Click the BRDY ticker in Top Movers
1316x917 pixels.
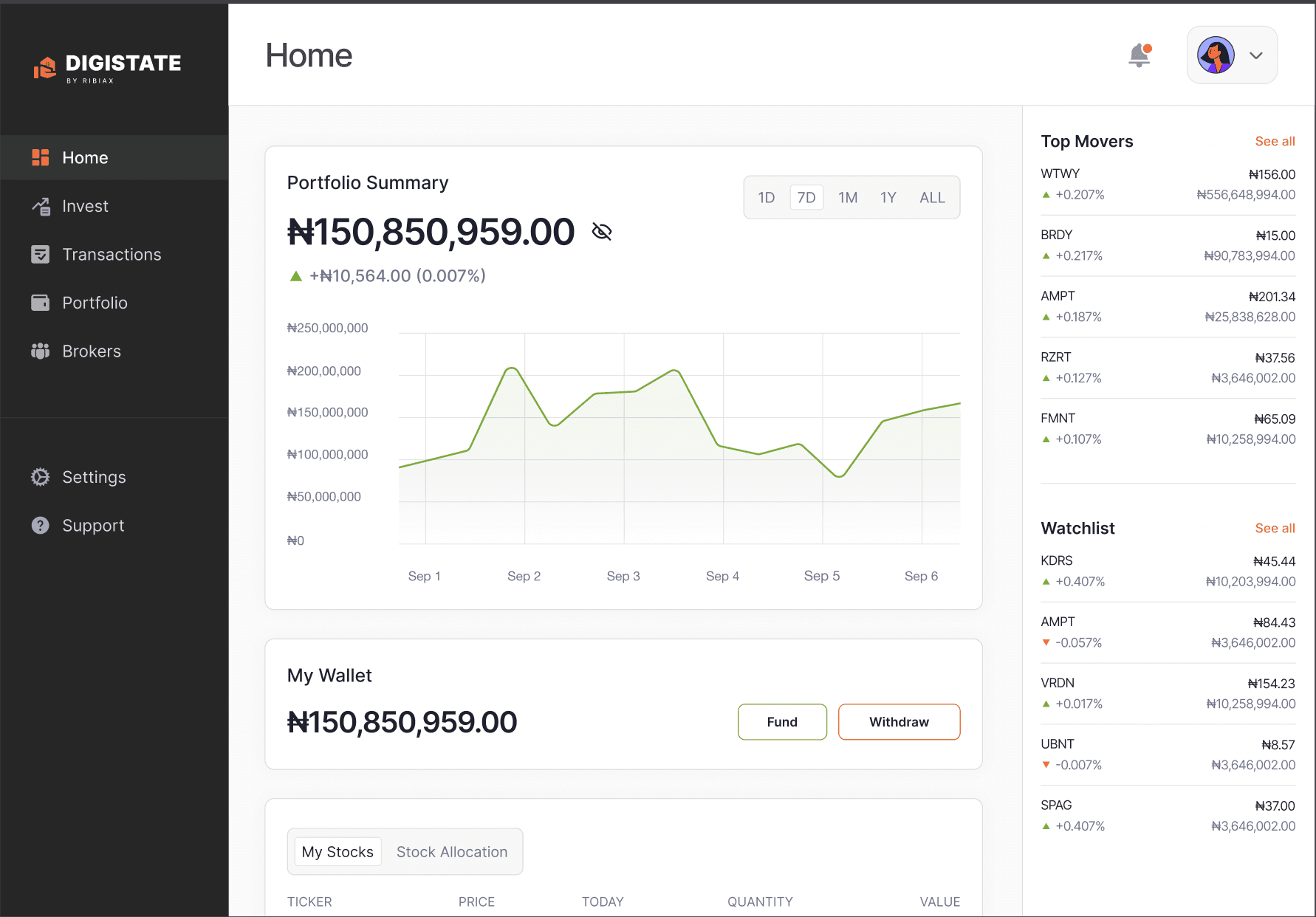coord(1056,235)
